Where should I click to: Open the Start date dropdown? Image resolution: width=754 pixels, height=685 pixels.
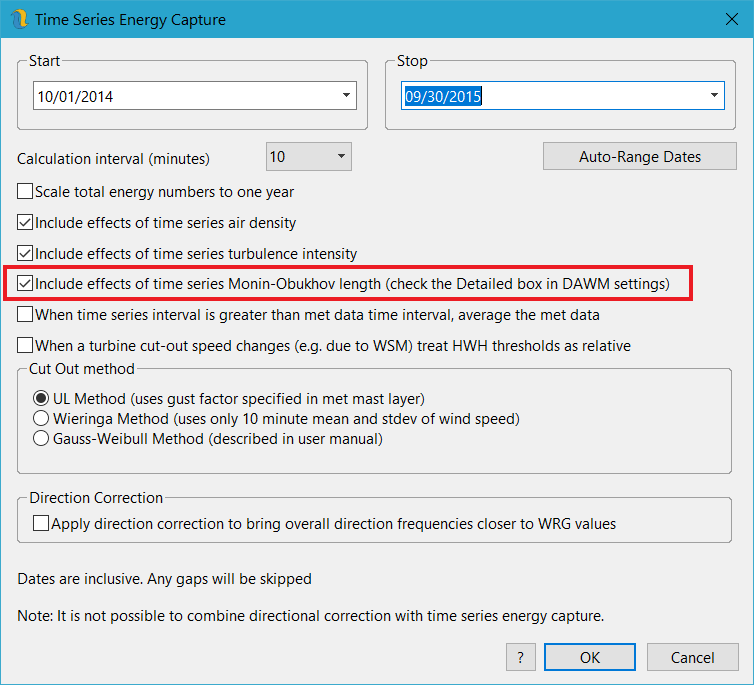[346, 96]
